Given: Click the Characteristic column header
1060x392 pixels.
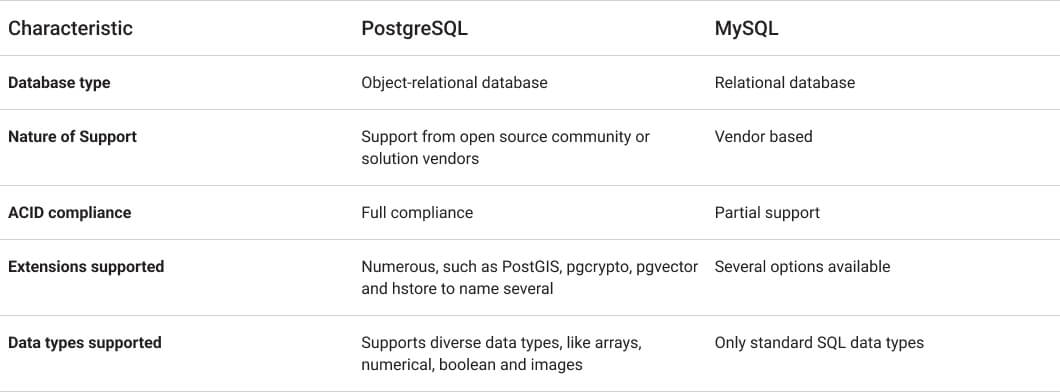Looking at the screenshot, I should point(70,28).
